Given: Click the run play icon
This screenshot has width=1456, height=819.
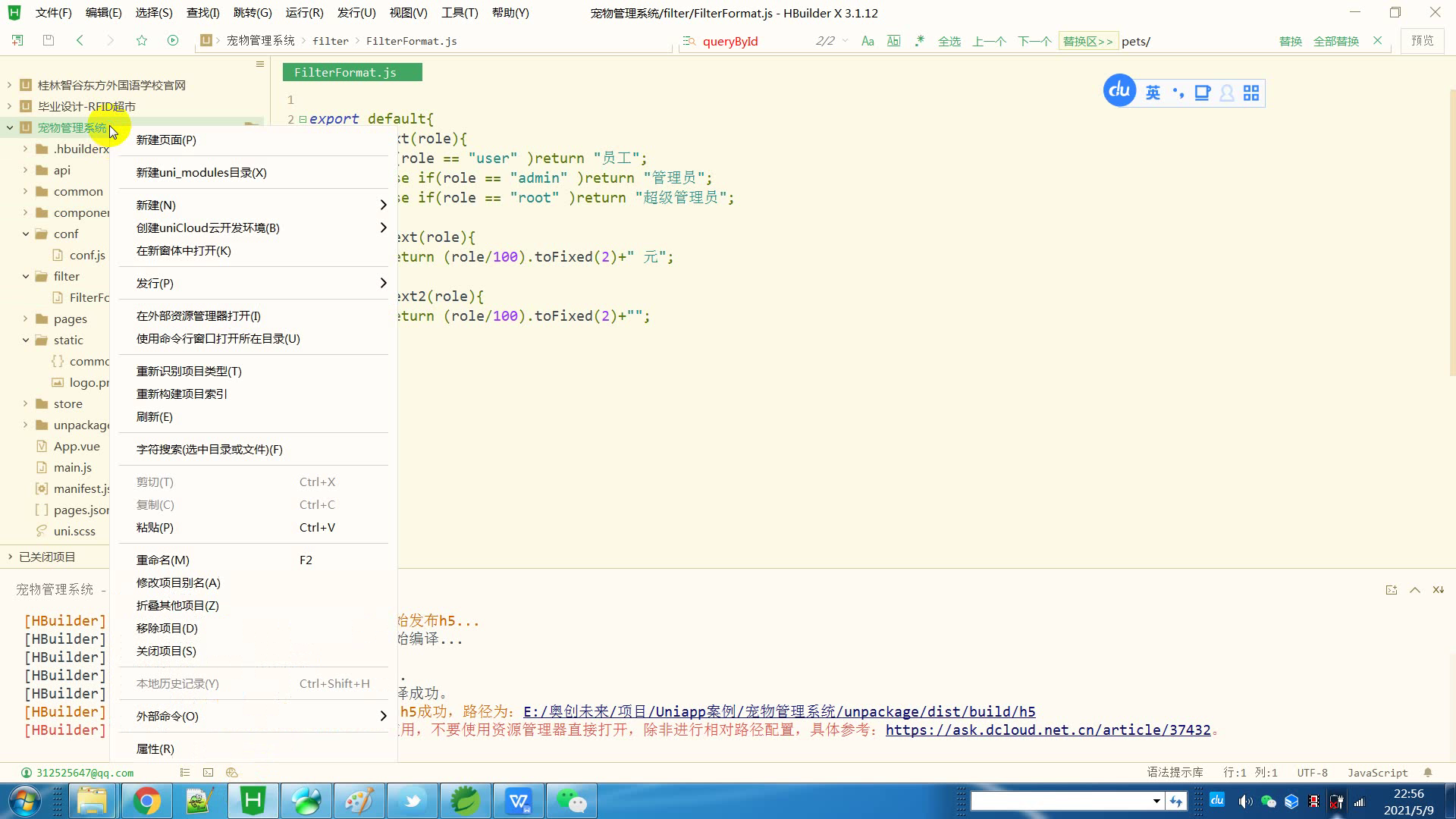Looking at the screenshot, I should pos(173,40).
